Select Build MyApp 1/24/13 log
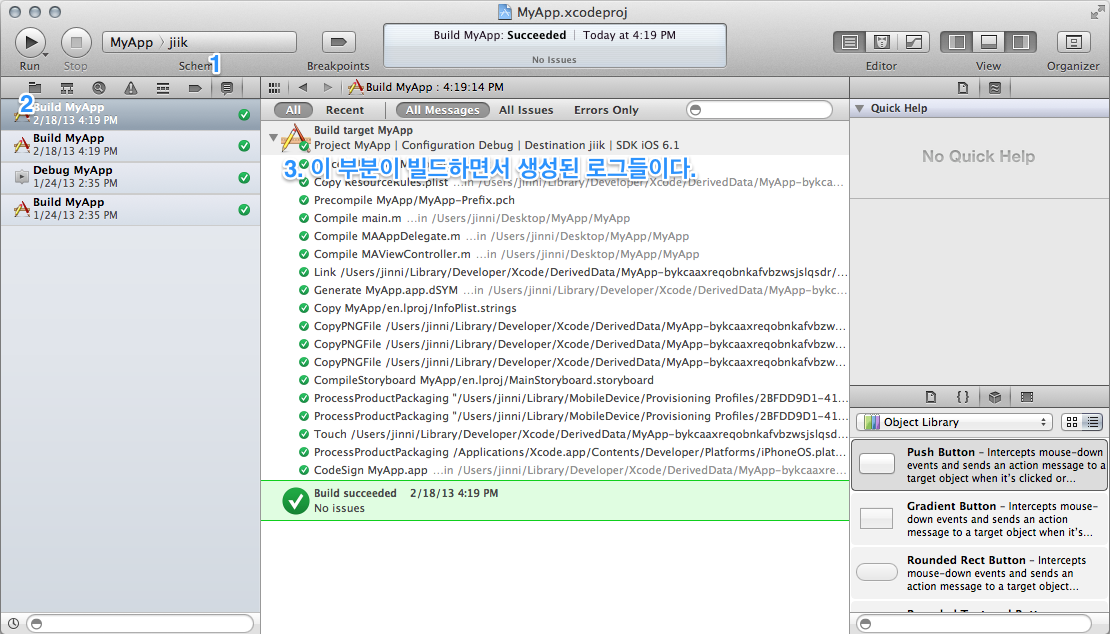 [x=130, y=209]
